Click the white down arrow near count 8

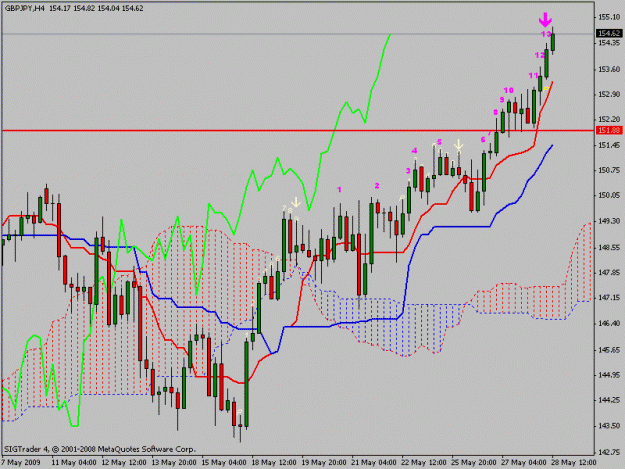(x=296, y=202)
